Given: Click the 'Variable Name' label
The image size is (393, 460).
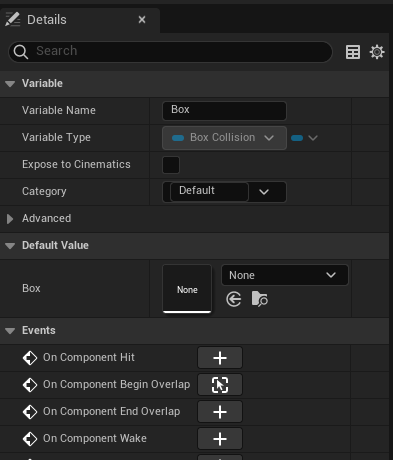Looking at the screenshot, I should point(59,110).
